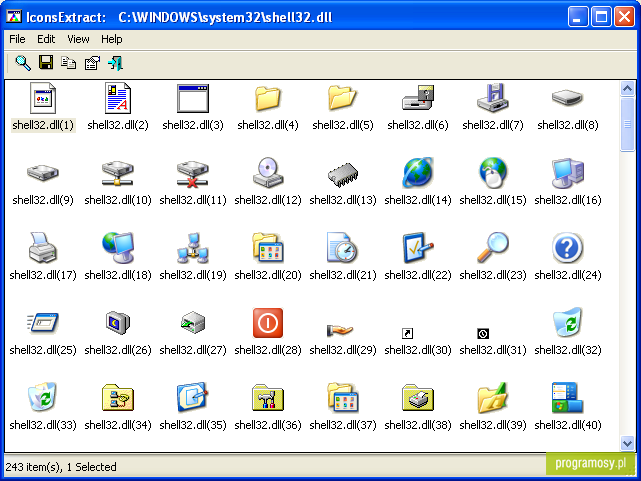The width and height of the screenshot is (641, 481).
Task: Click the label text "shell32.dll(27)"
Action: click(193, 350)
